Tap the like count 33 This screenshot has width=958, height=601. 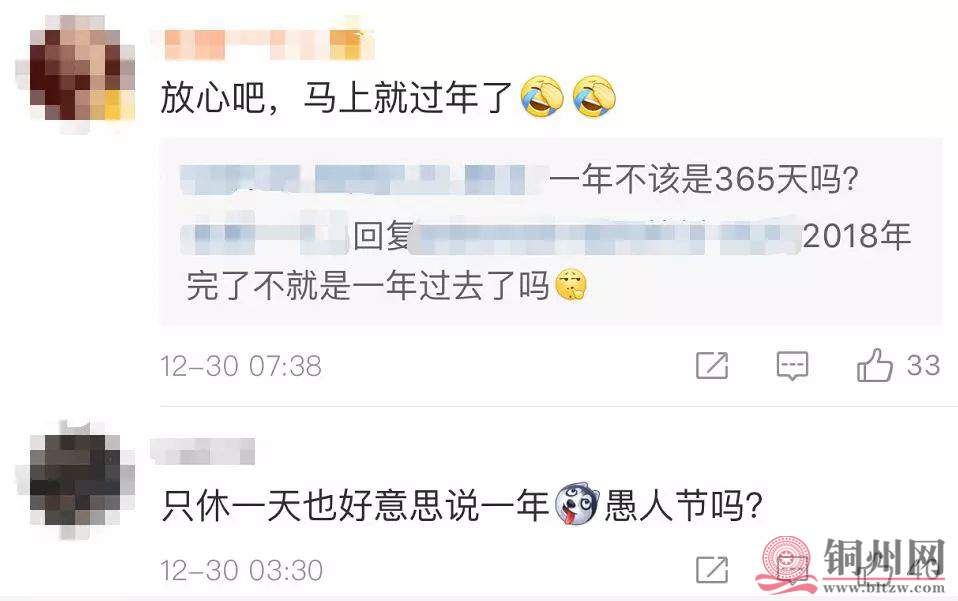pos(923,365)
